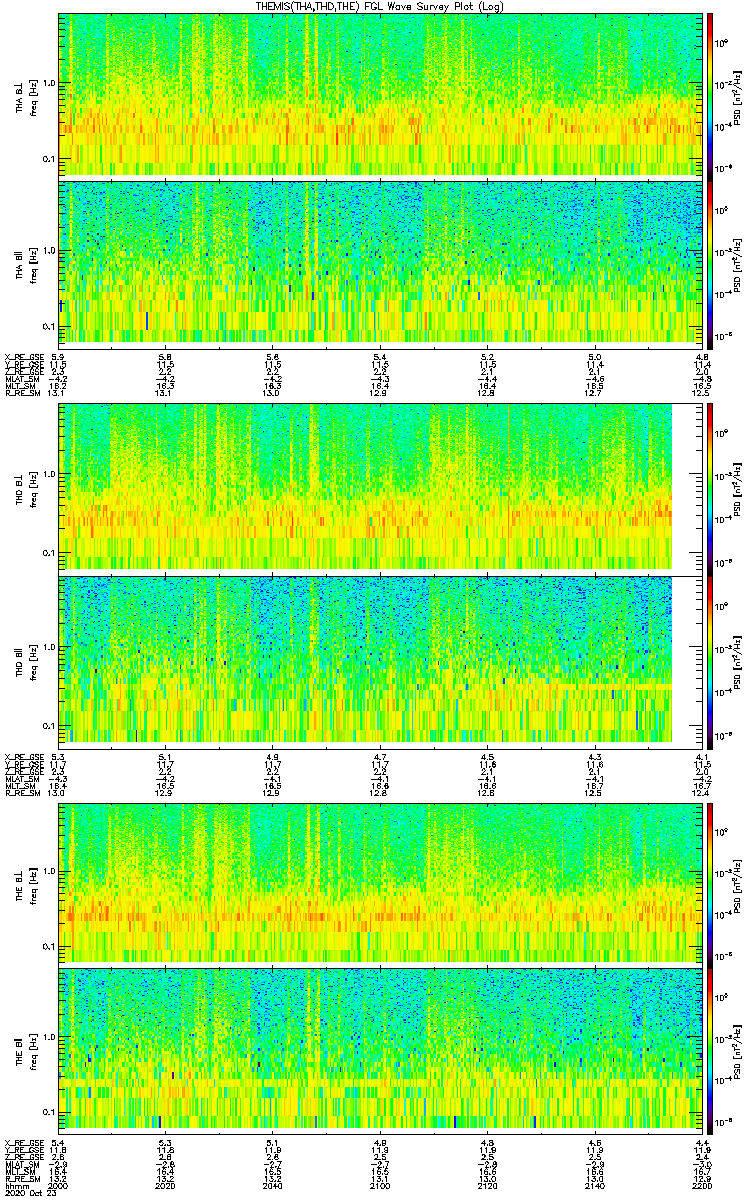Viewport: 750px width, 1200px height.
Task: Click the PSD axis label next to the THD B-parallel color bar
Action: point(737,658)
